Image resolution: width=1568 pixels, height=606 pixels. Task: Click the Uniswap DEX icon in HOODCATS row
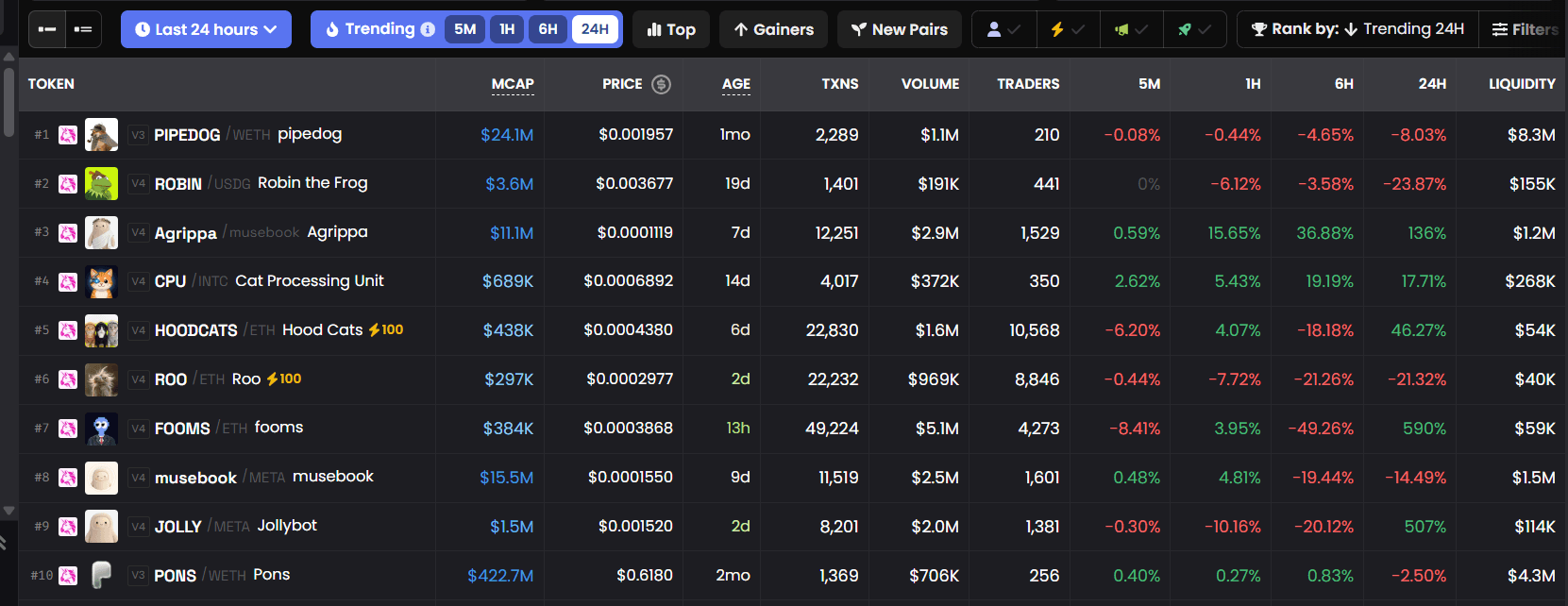pyautogui.click(x=68, y=330)
